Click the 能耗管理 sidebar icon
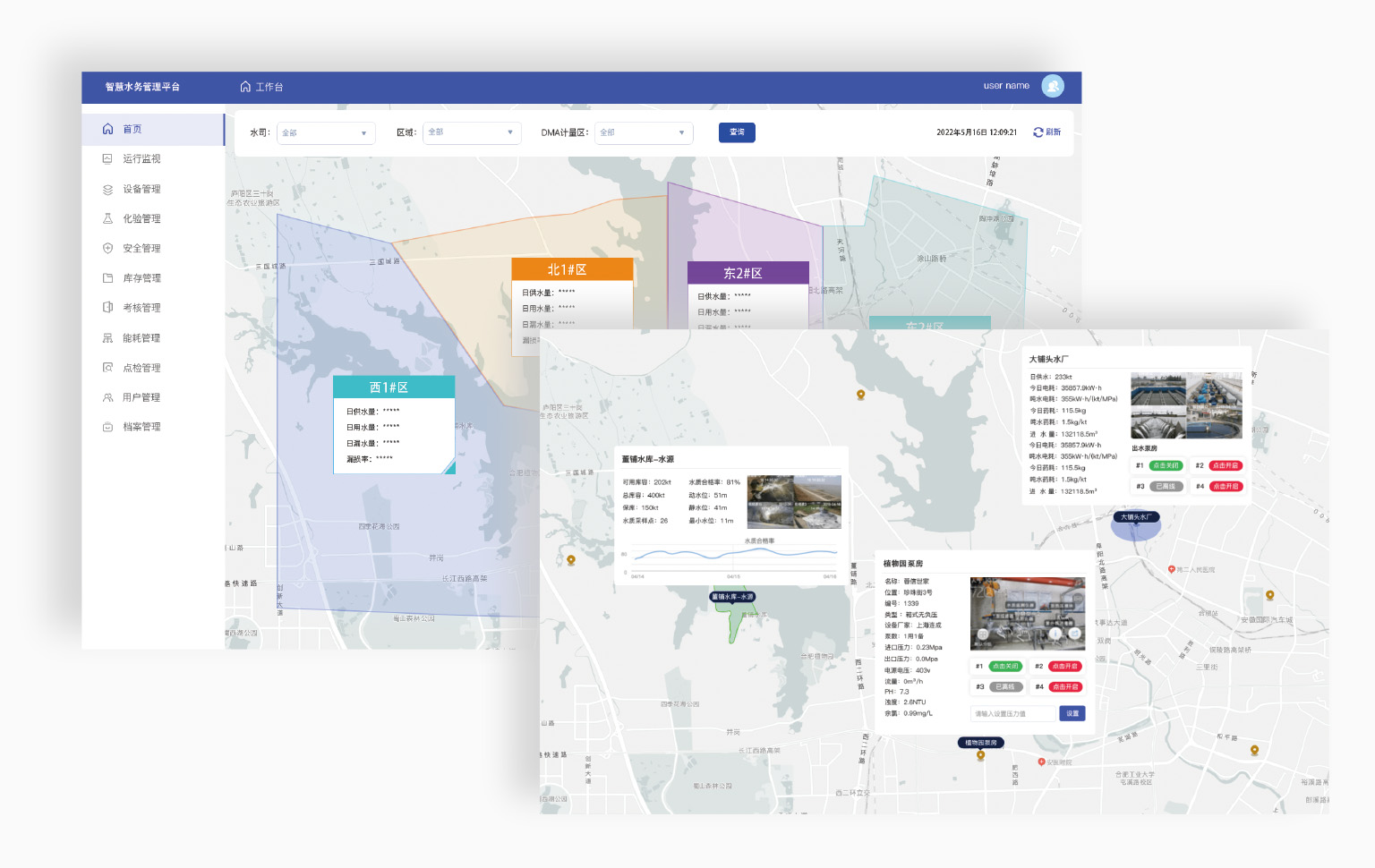Image resolution: width=1375 pixels, height=868 pixels. pyautogui.click(x=107, y=338)
